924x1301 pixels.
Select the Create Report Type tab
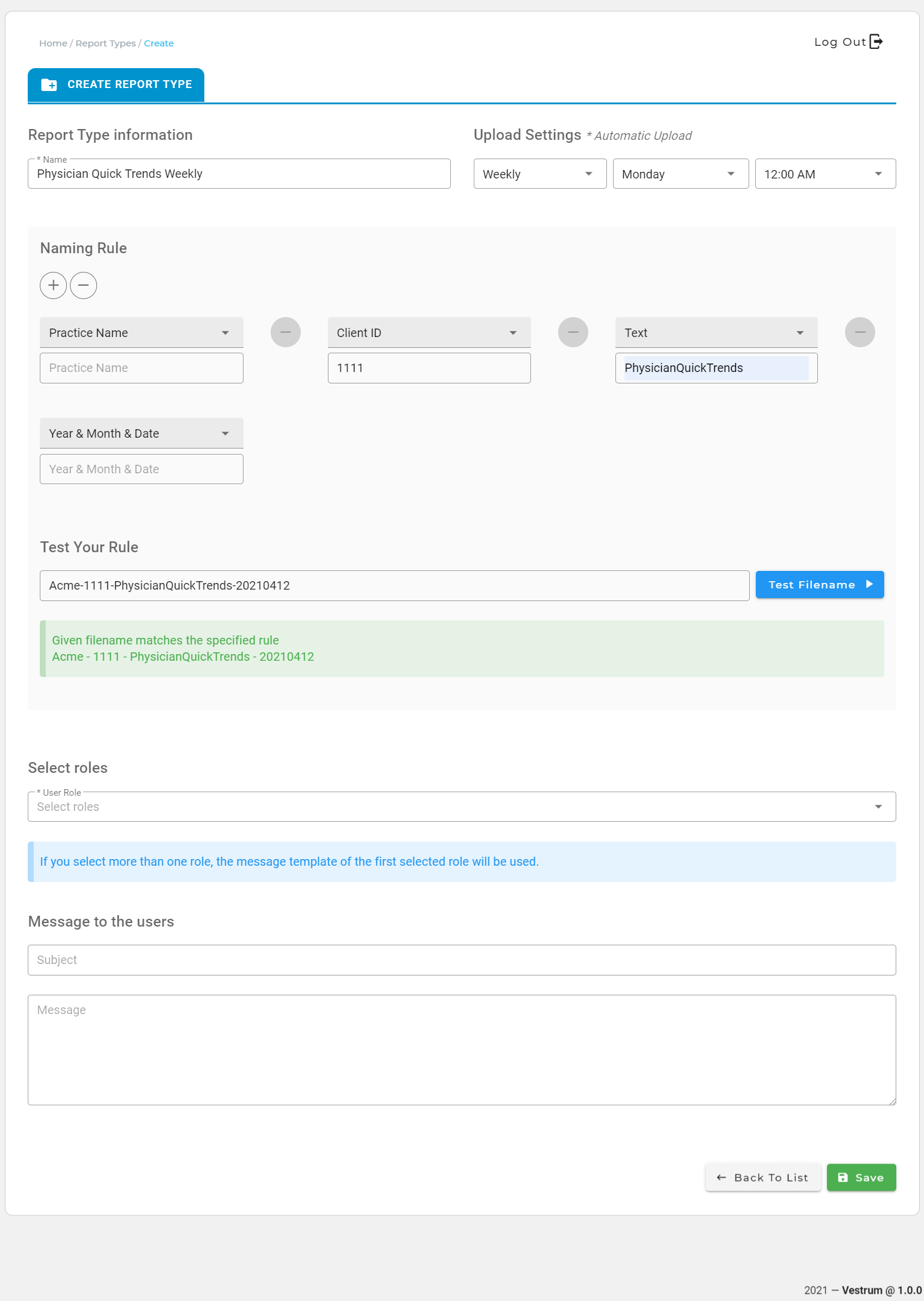click(116, 84)
